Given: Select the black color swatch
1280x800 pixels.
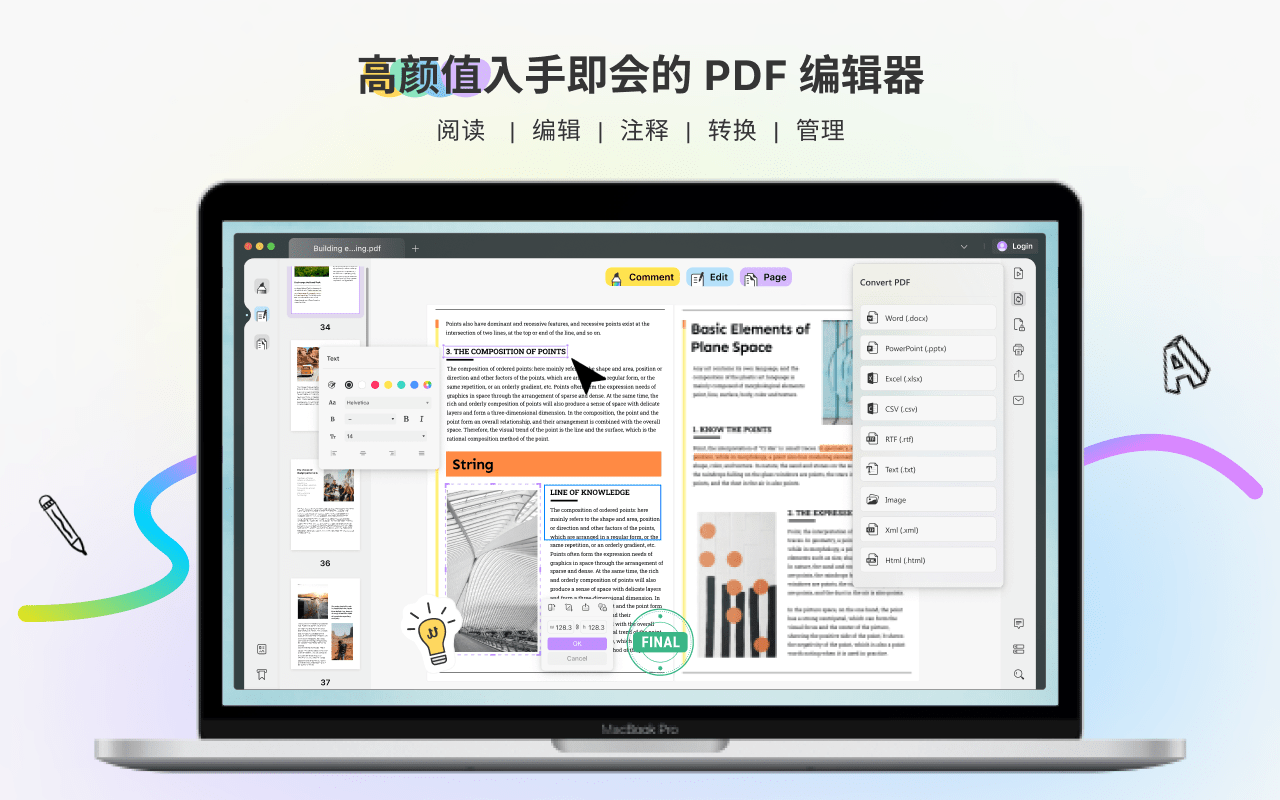Looking at the screenshot, I should [349, 384].
